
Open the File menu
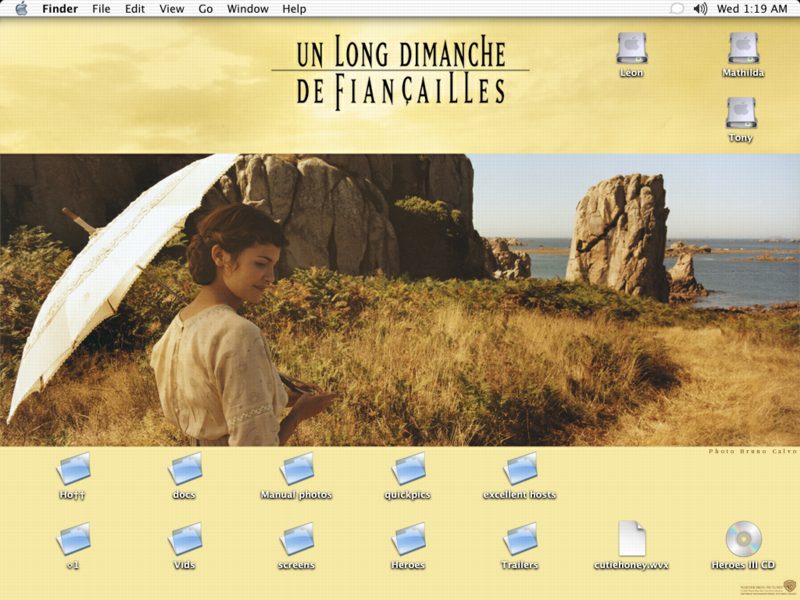(x=101, y=9)
